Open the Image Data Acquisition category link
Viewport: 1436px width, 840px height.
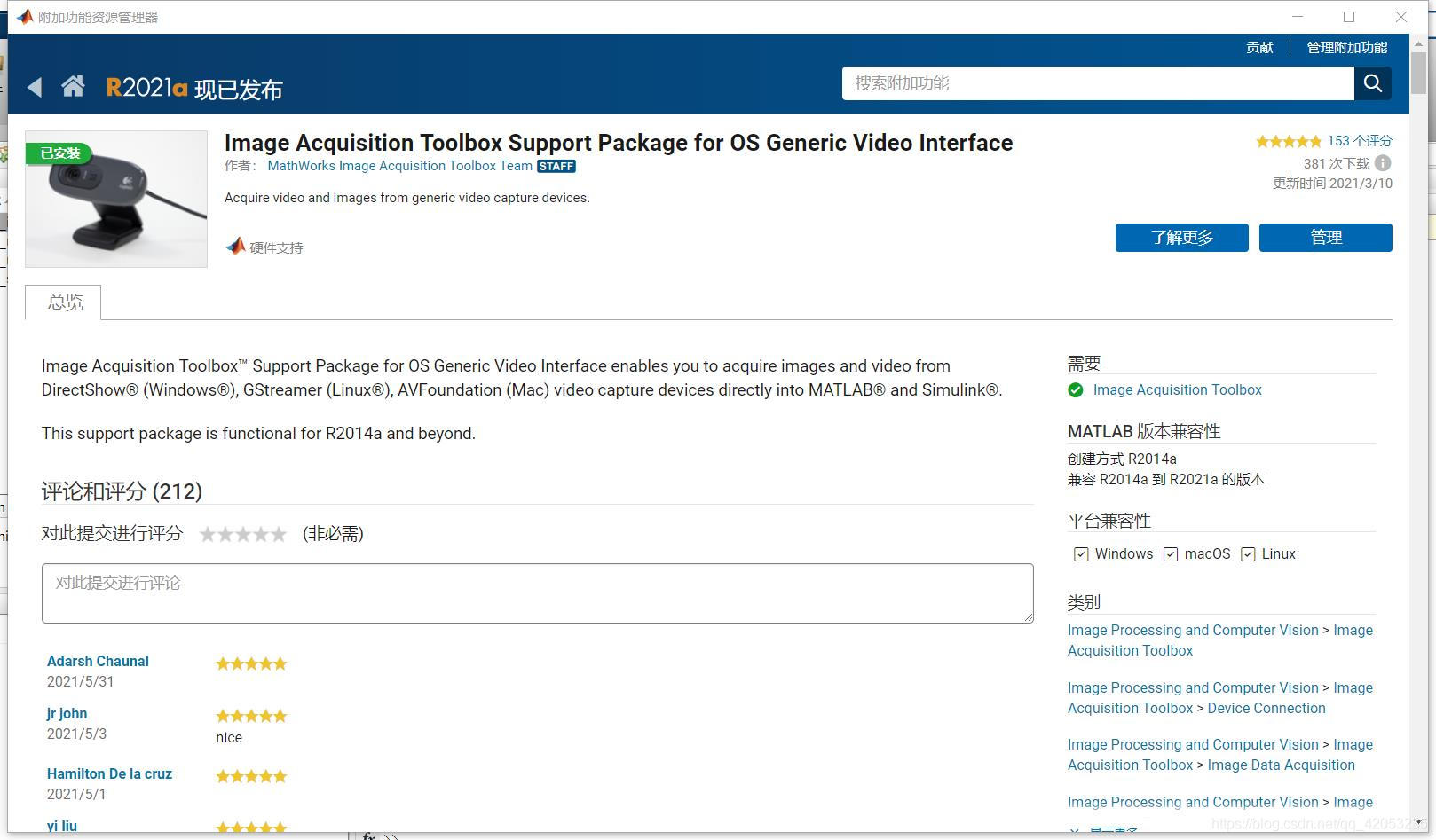(x=1281, y=765)
